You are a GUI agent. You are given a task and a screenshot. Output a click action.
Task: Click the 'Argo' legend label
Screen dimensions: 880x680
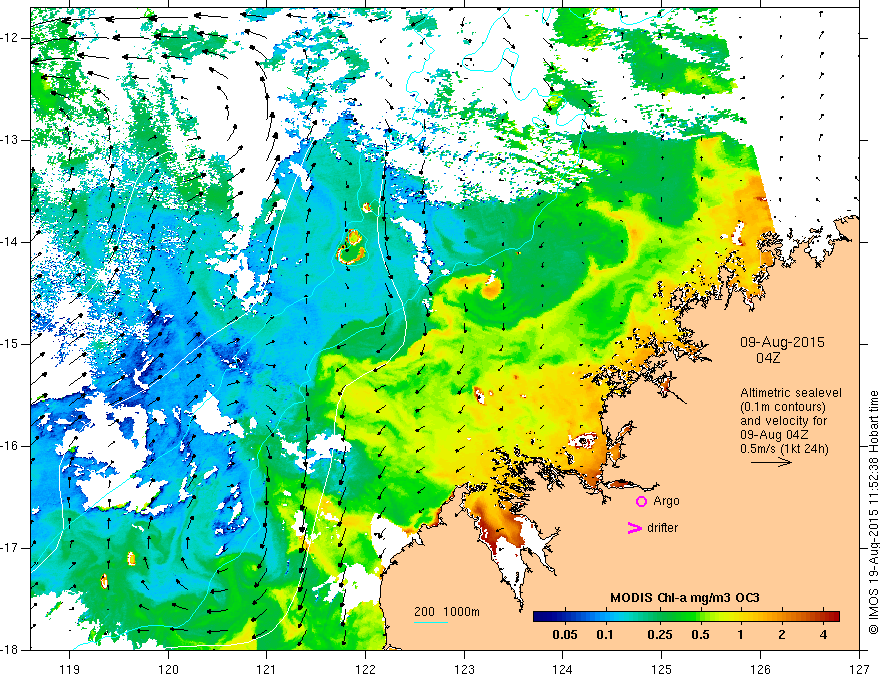[x=666, y=501]
